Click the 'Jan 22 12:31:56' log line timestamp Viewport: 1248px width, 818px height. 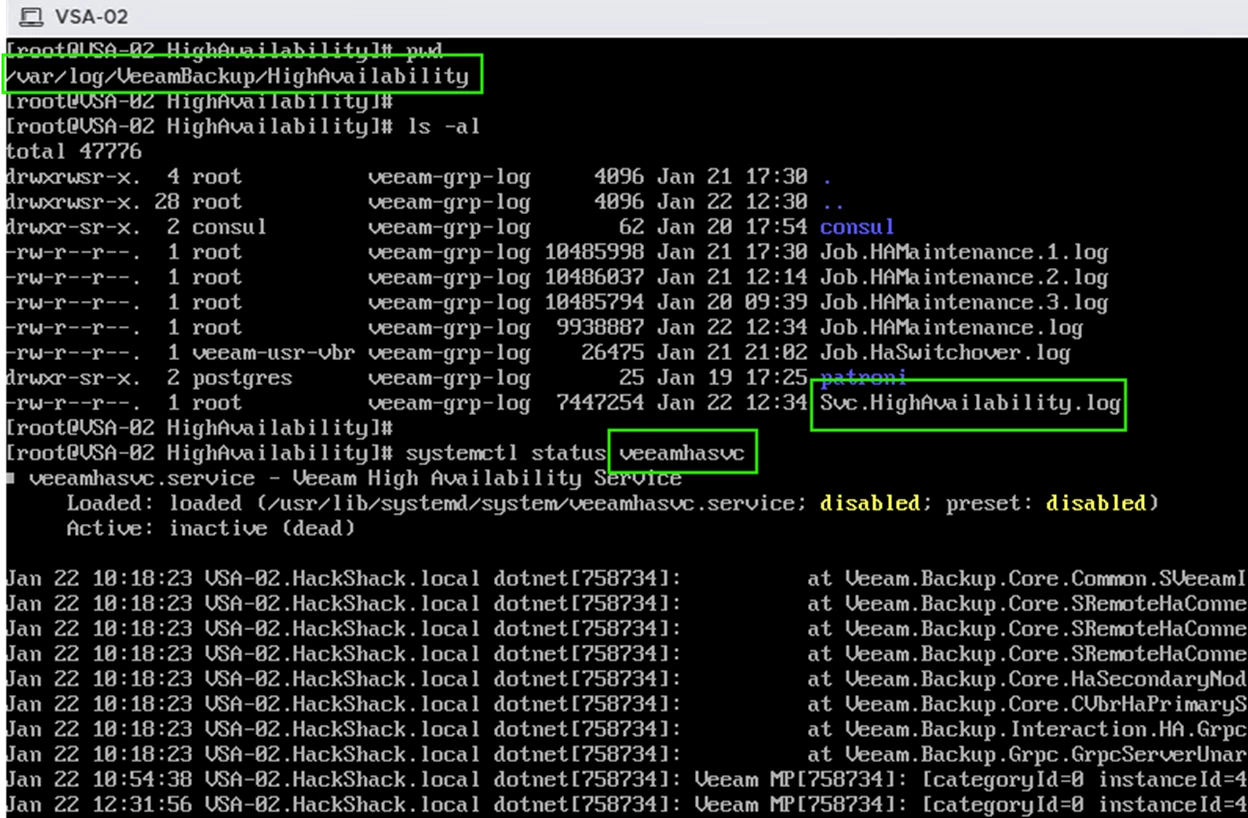tap(99, 804)
